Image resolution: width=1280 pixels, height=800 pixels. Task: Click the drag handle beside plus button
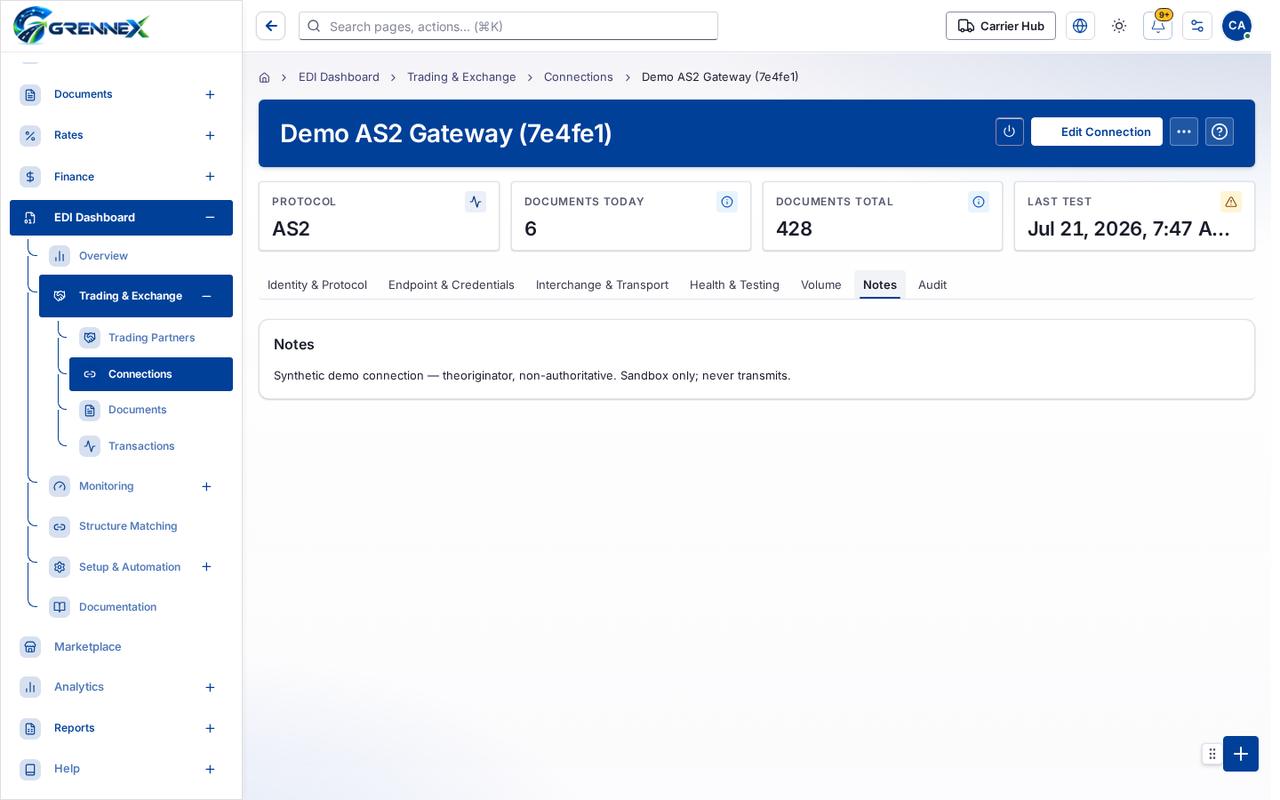tap(1212, 754)
